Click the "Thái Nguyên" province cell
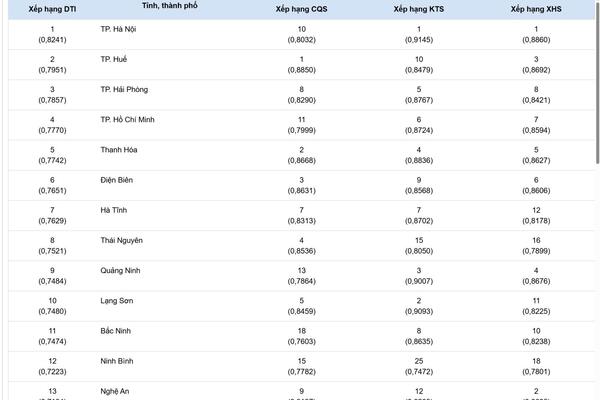The image size is (600, 400). 122,240
